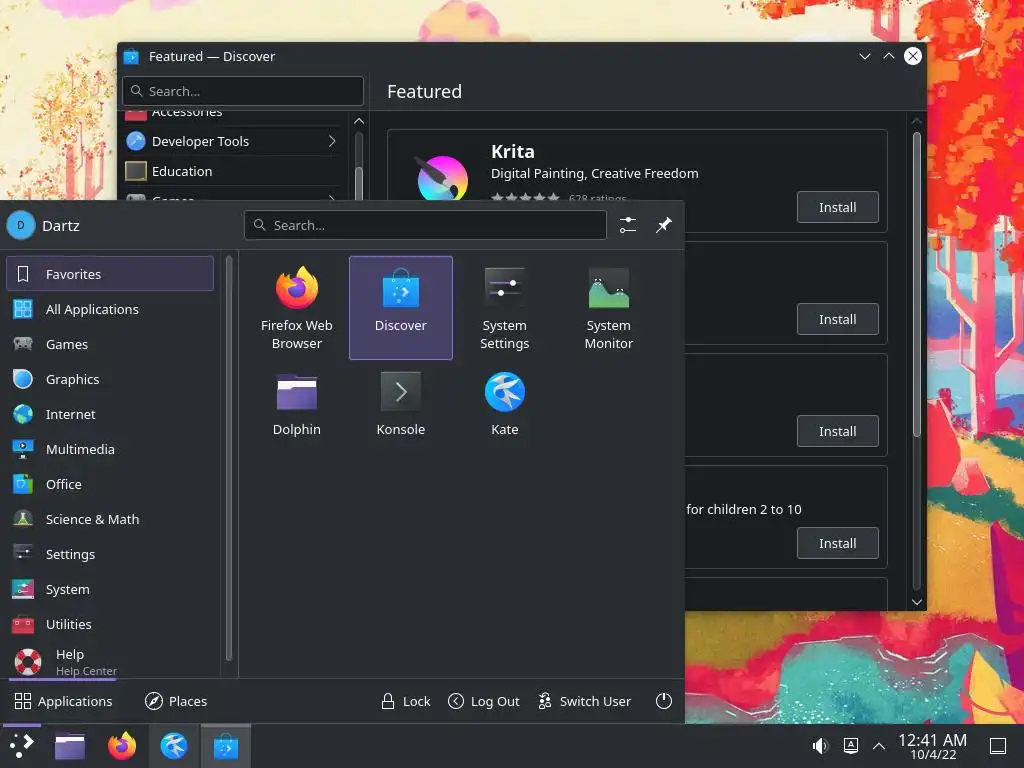Switch to Applications tab in launcher

click(63, 701)
